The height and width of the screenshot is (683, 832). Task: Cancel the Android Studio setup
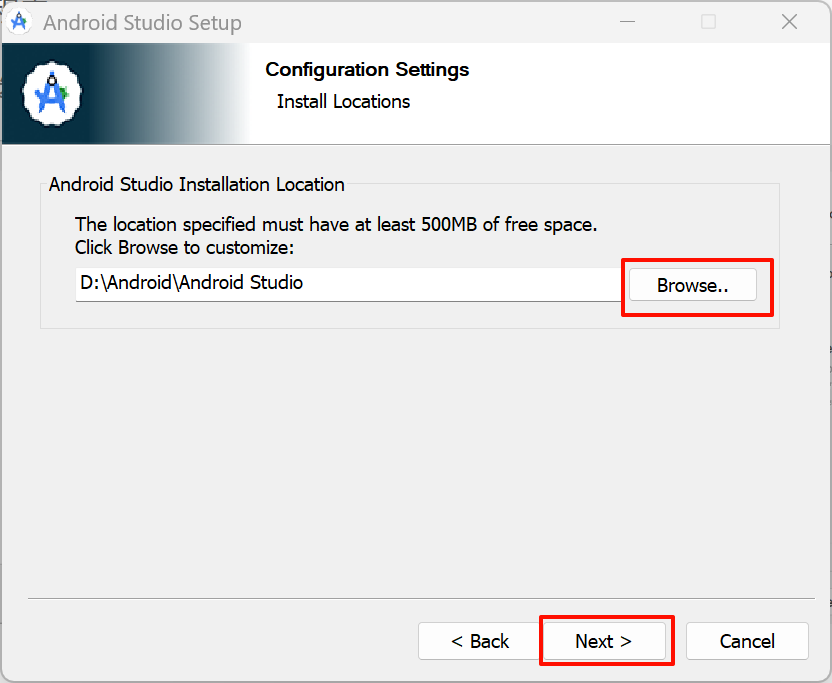(x=747, y=641)
